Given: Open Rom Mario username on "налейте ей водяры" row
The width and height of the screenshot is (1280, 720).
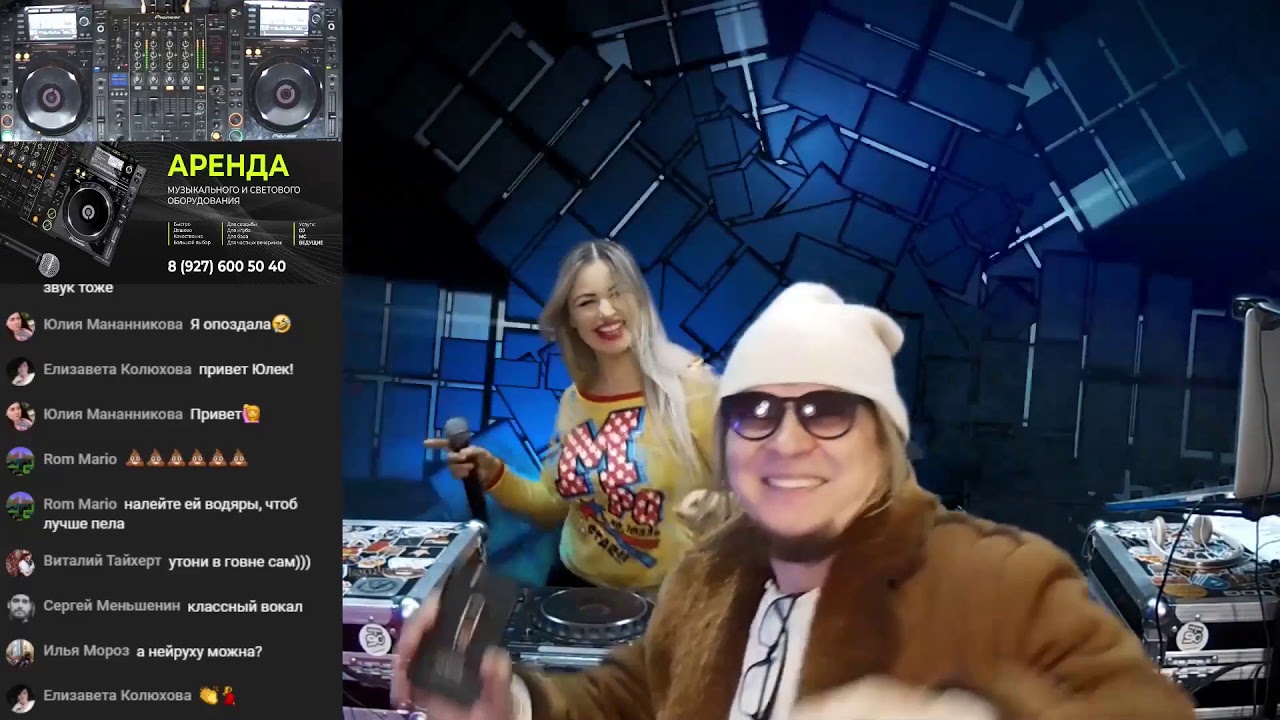Looking at the screenshot, I should click(80, 504).
